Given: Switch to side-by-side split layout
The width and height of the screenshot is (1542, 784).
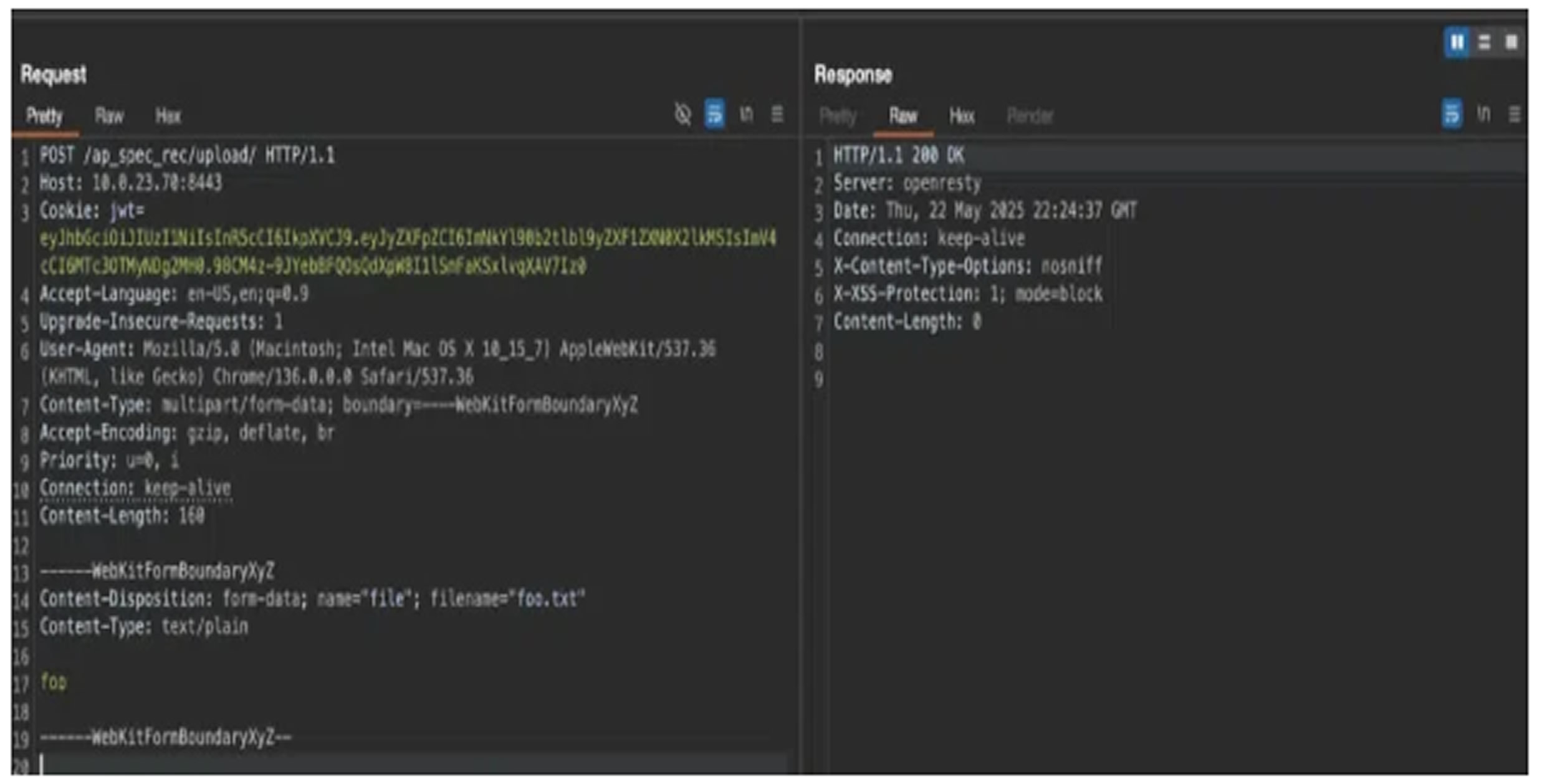Looking at the screenshot, I should coord(1456,42).
